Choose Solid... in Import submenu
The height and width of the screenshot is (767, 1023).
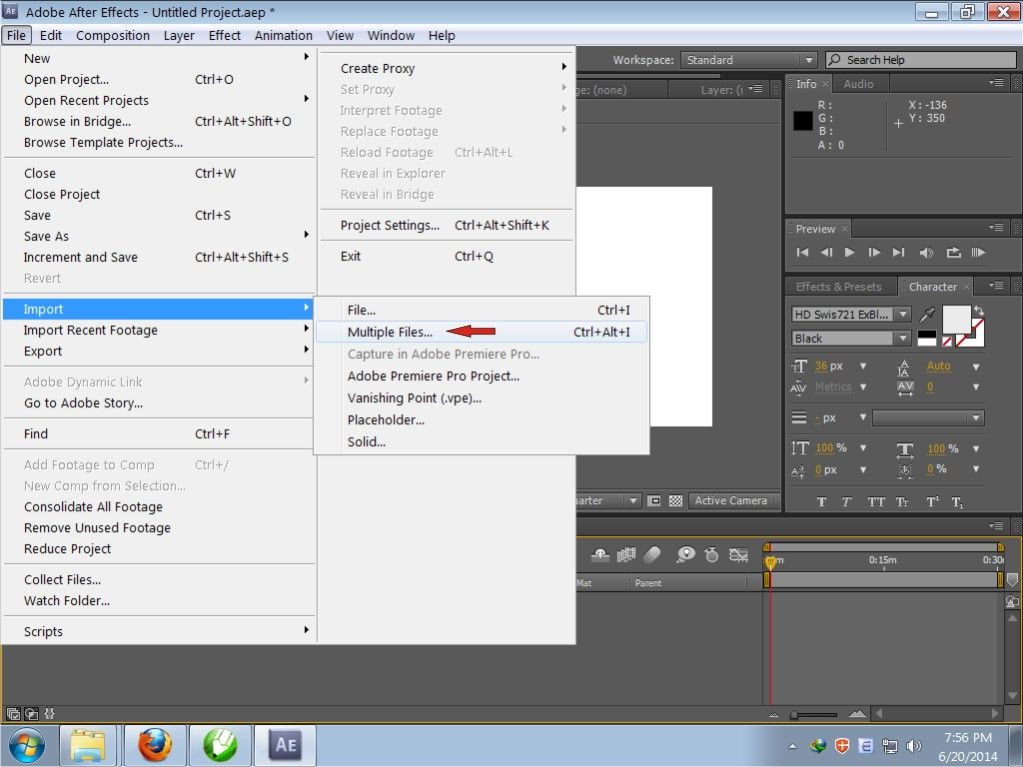(x=481, y=442)
